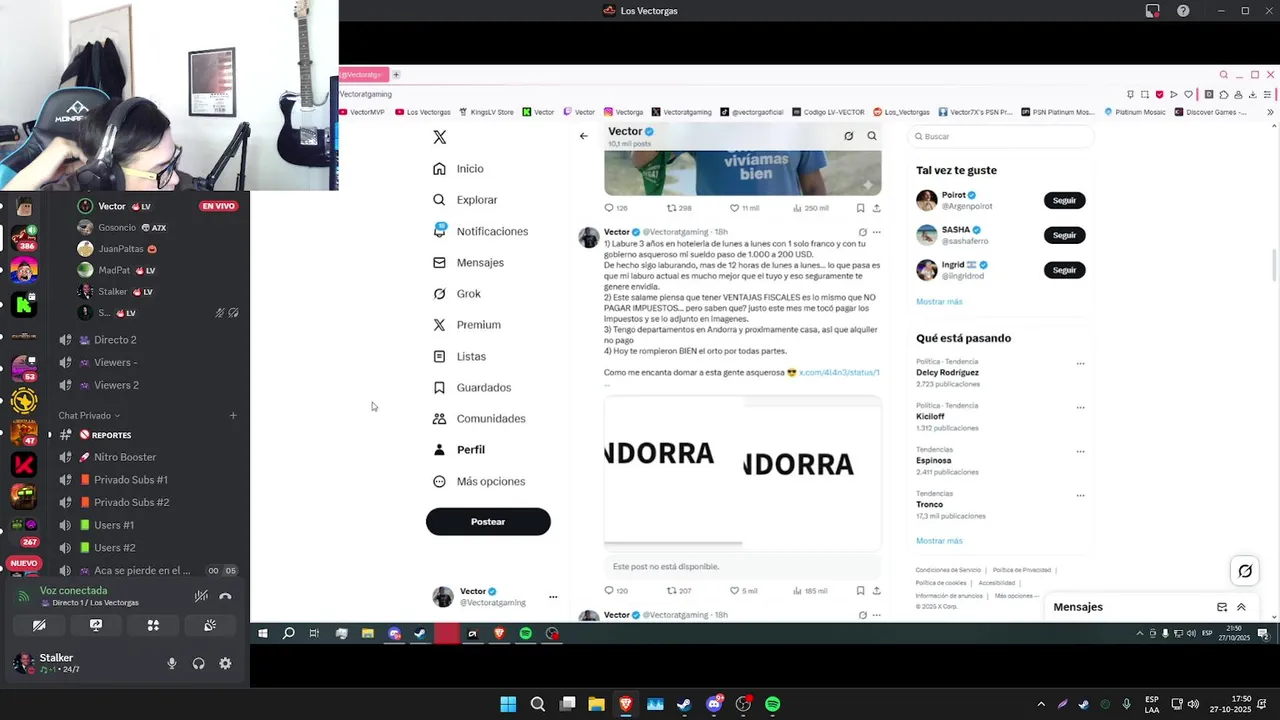
Task: Toggle Discord camera on
Action: 39,625
